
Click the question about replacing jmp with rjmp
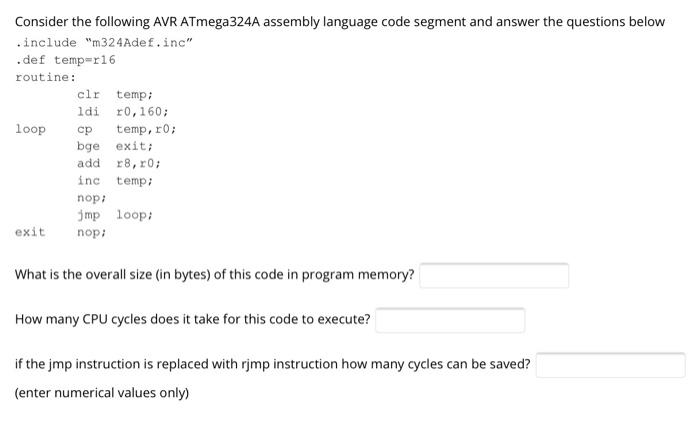pyautogui.click(x=273, y=364)
